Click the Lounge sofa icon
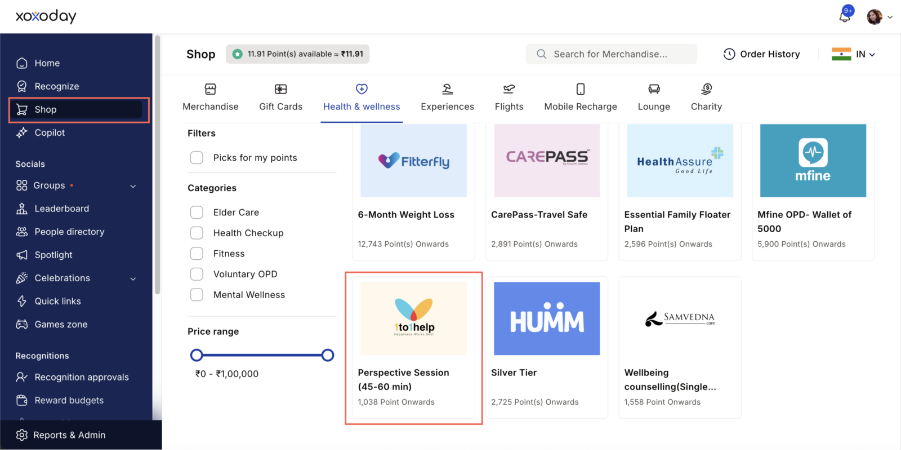901x450 pixels. [x=654, y=89]
